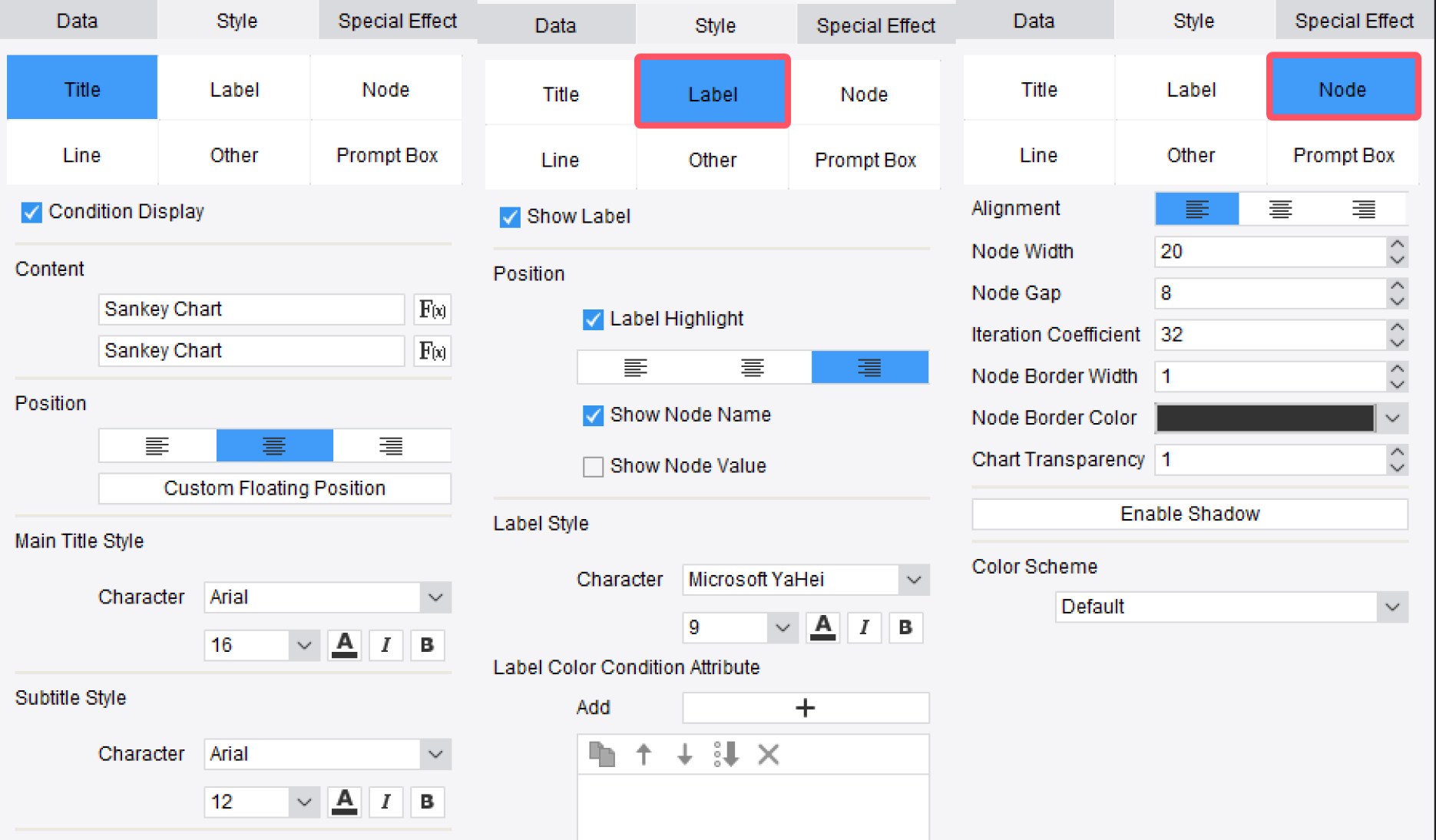Toggle bold for Main Title Style
The image size is (1436, 840).
[x=427, y=645]
